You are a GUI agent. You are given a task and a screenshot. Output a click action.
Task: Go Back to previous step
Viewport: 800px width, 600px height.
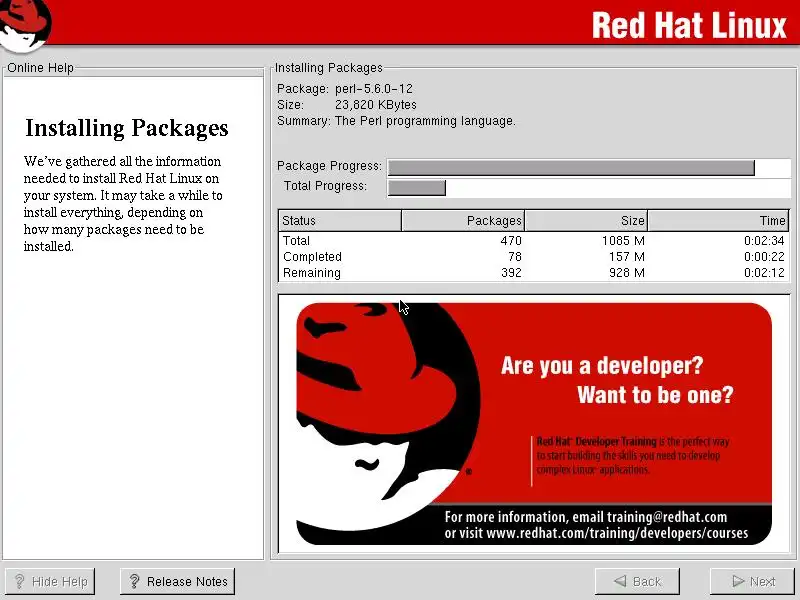(x=637, y=581)
